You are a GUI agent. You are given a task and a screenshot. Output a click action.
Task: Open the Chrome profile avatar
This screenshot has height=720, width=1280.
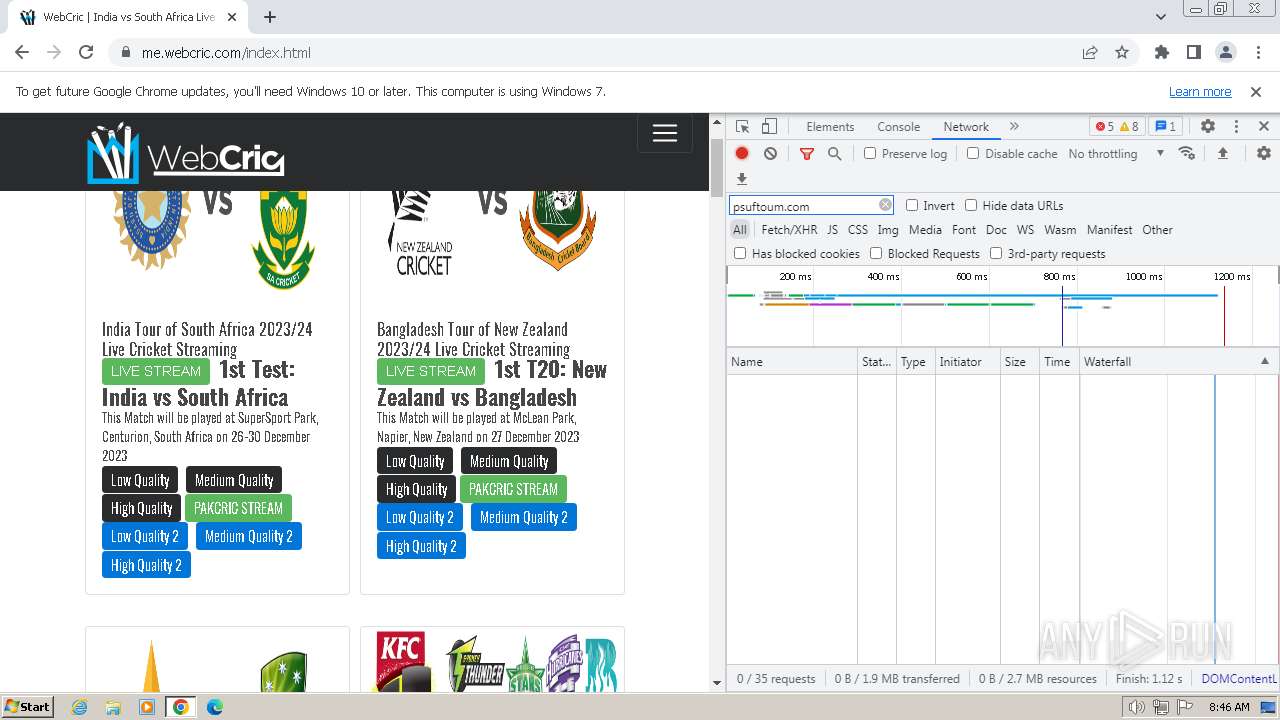click(1226, 53)
